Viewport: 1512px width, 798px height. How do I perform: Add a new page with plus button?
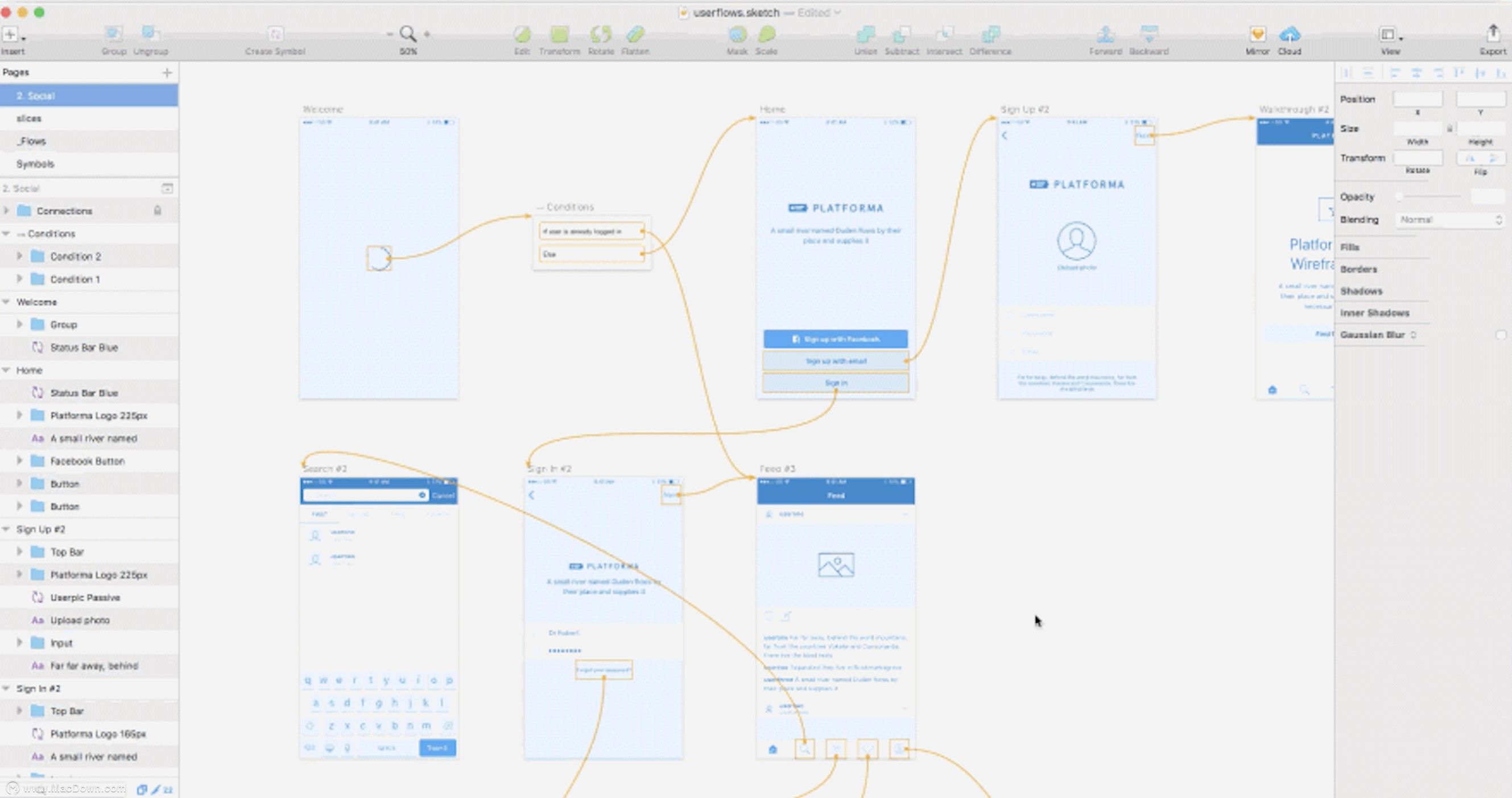click(167, 73)
